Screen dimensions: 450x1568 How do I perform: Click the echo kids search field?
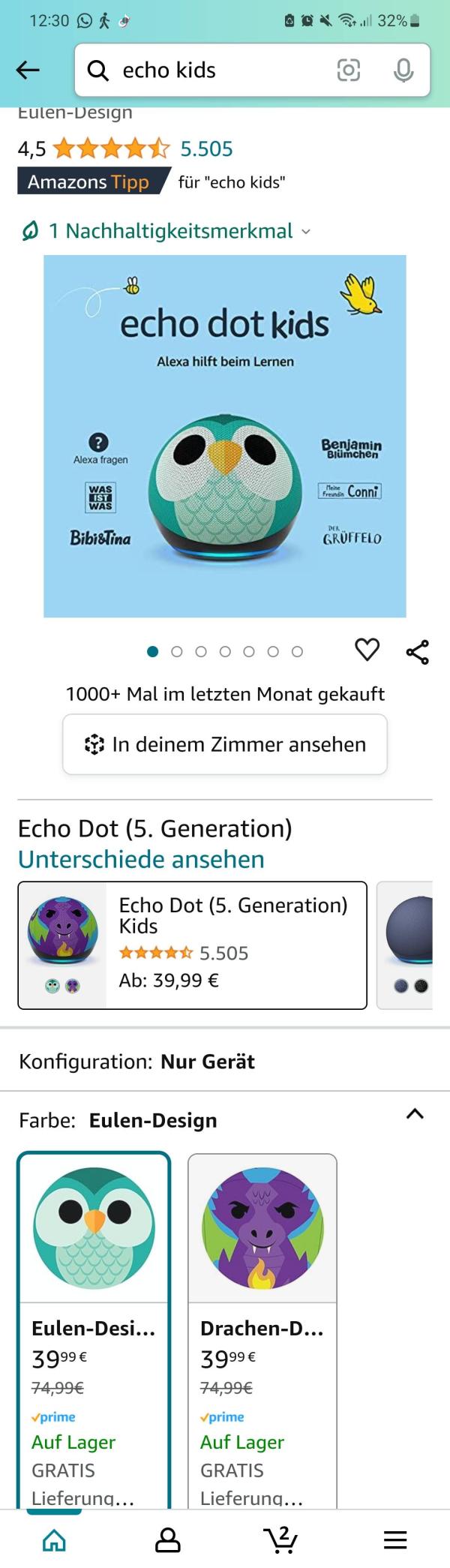[225, 70]
